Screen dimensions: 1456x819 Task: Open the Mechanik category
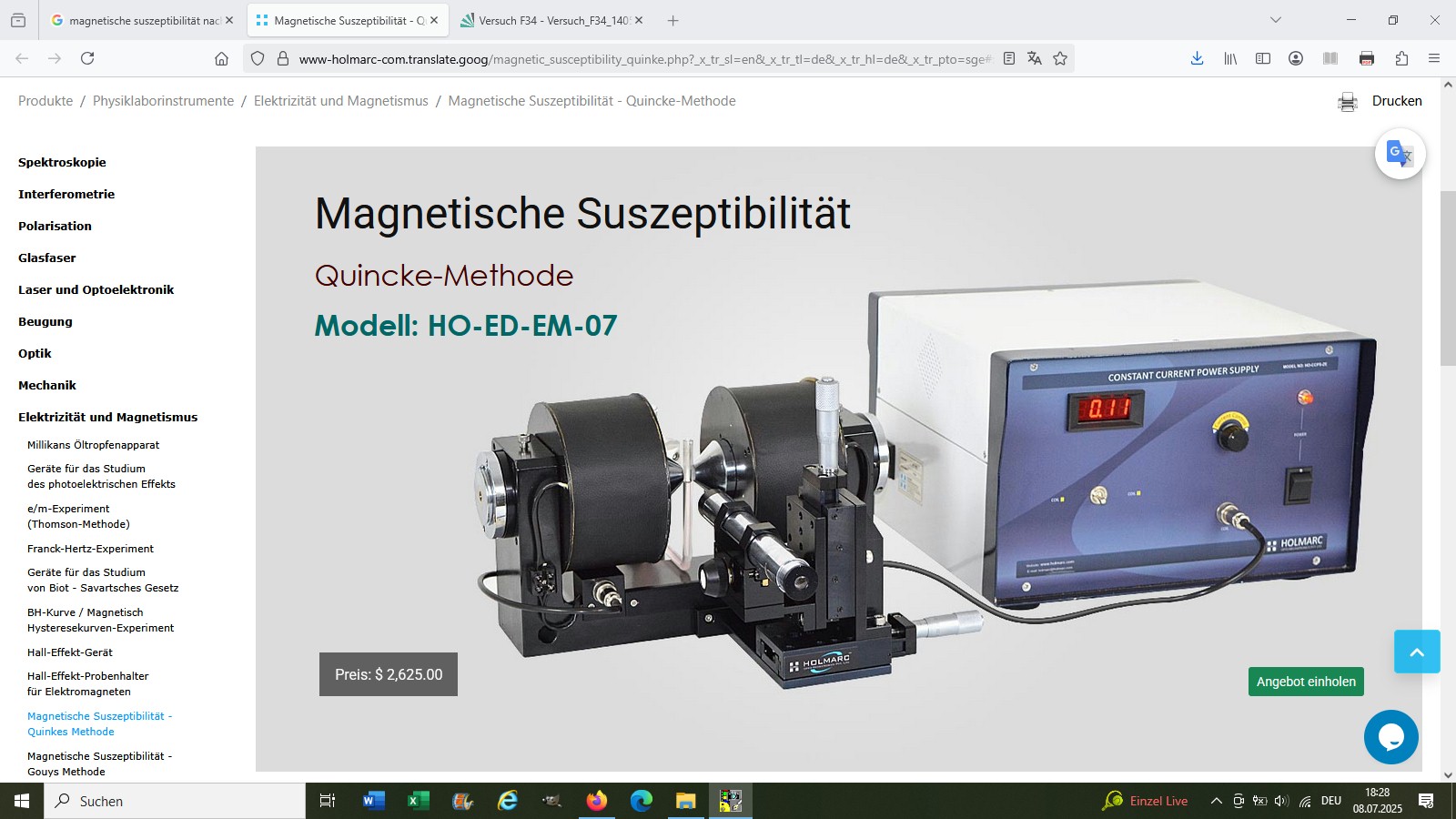pyautogui.click(x=47, y=385)
